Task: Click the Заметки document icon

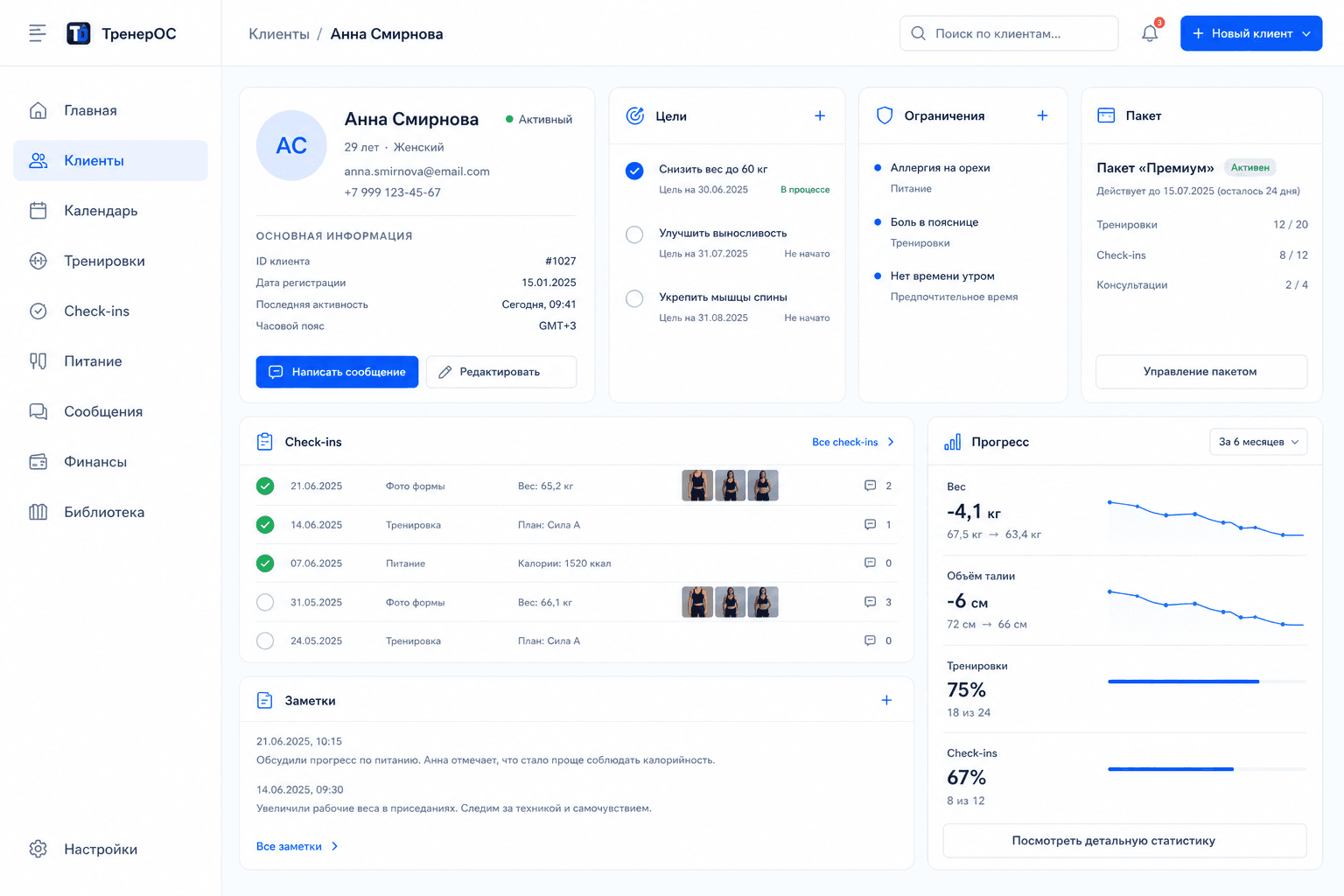Action: pos(264,700)
